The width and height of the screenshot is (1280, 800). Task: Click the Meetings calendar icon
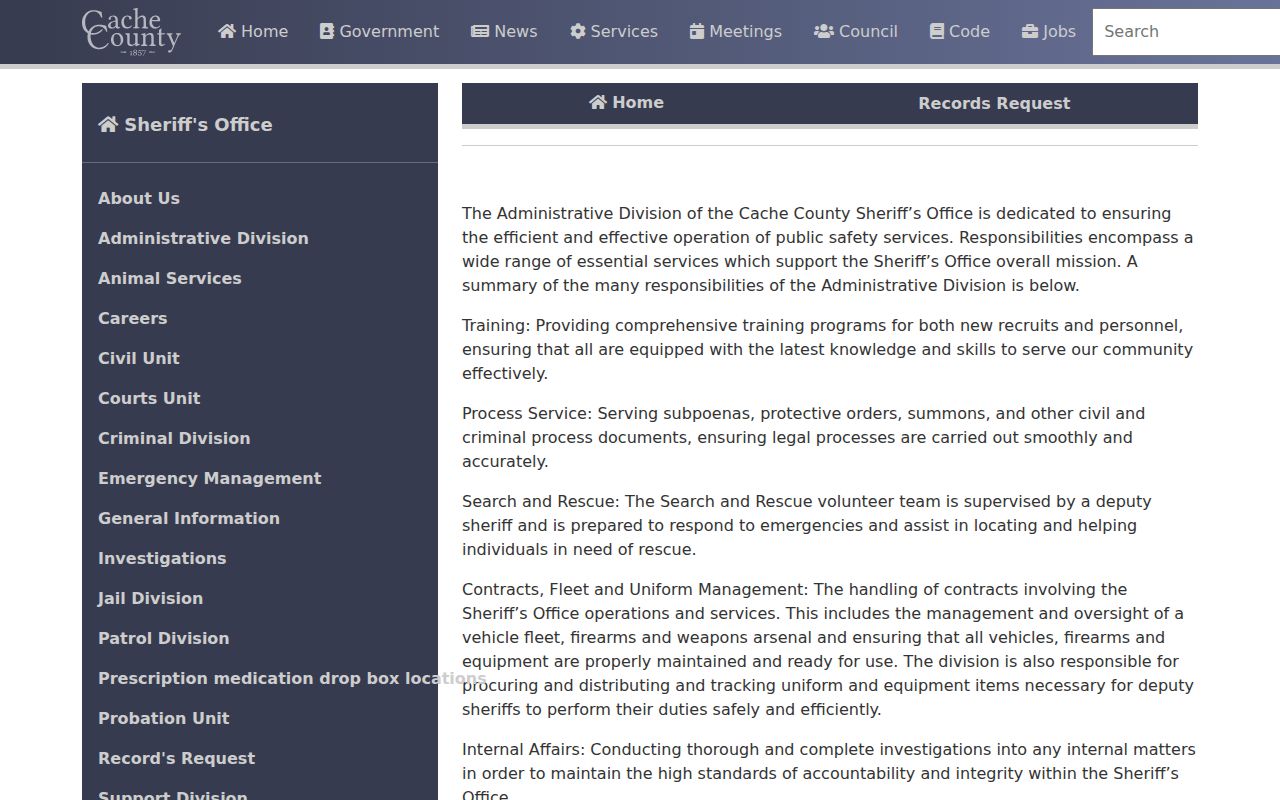[x=697, y=31]
